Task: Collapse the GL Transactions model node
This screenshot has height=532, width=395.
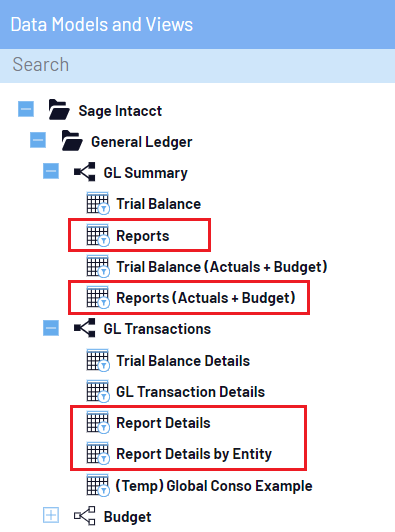Action: pyautogui.click(x=51, y=328)
